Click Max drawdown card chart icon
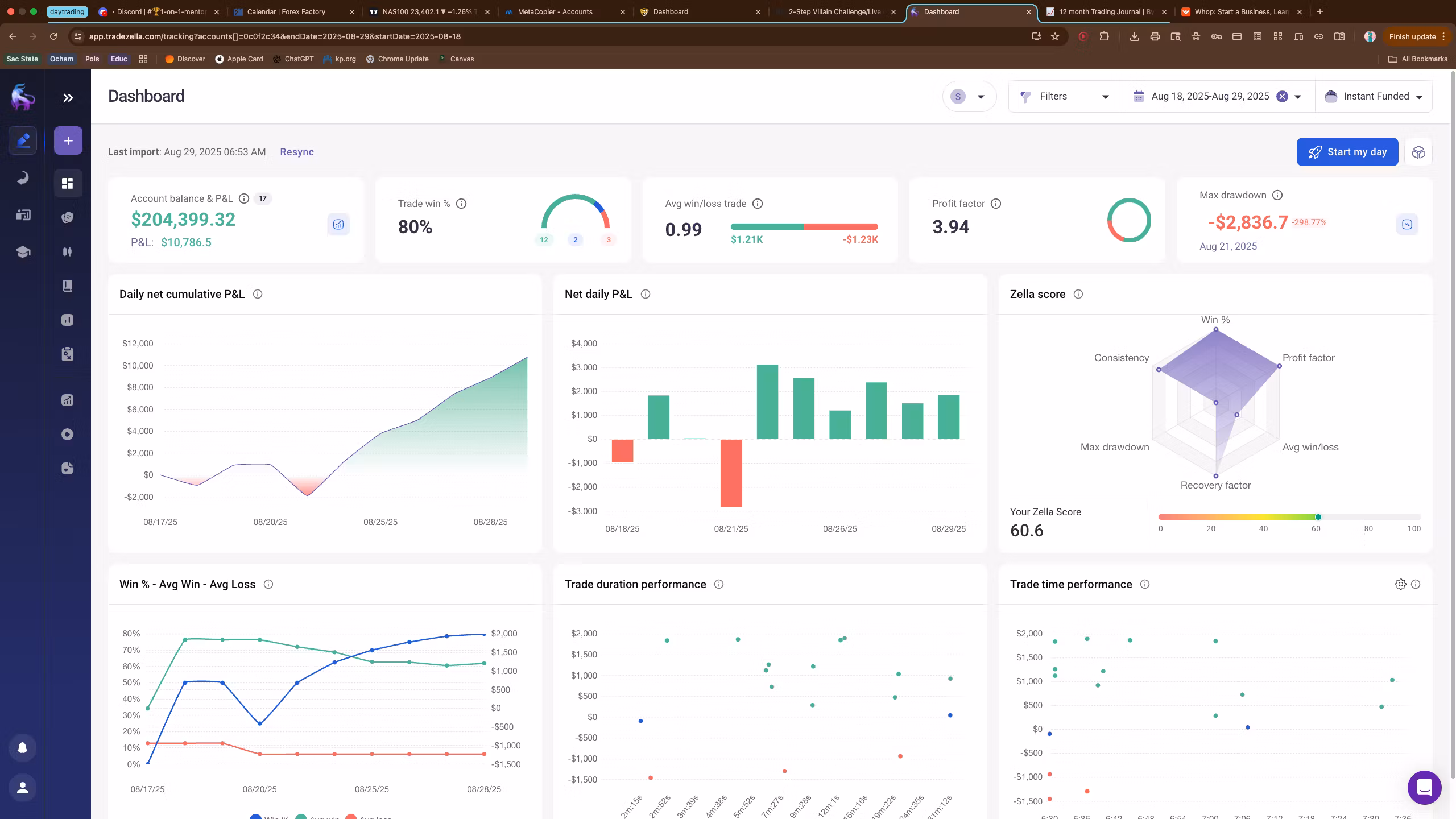This screenshot has width=1456, height=819. 1407,224
